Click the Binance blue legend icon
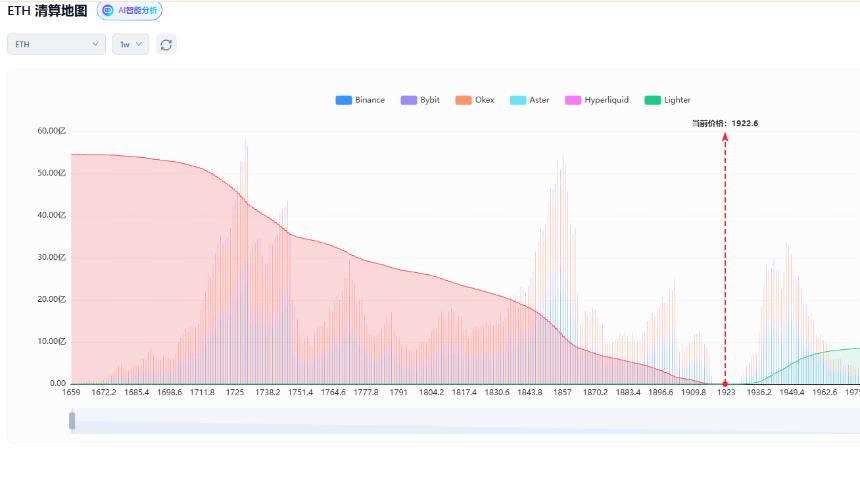The image size is (860, 484). tap(343, 100)
